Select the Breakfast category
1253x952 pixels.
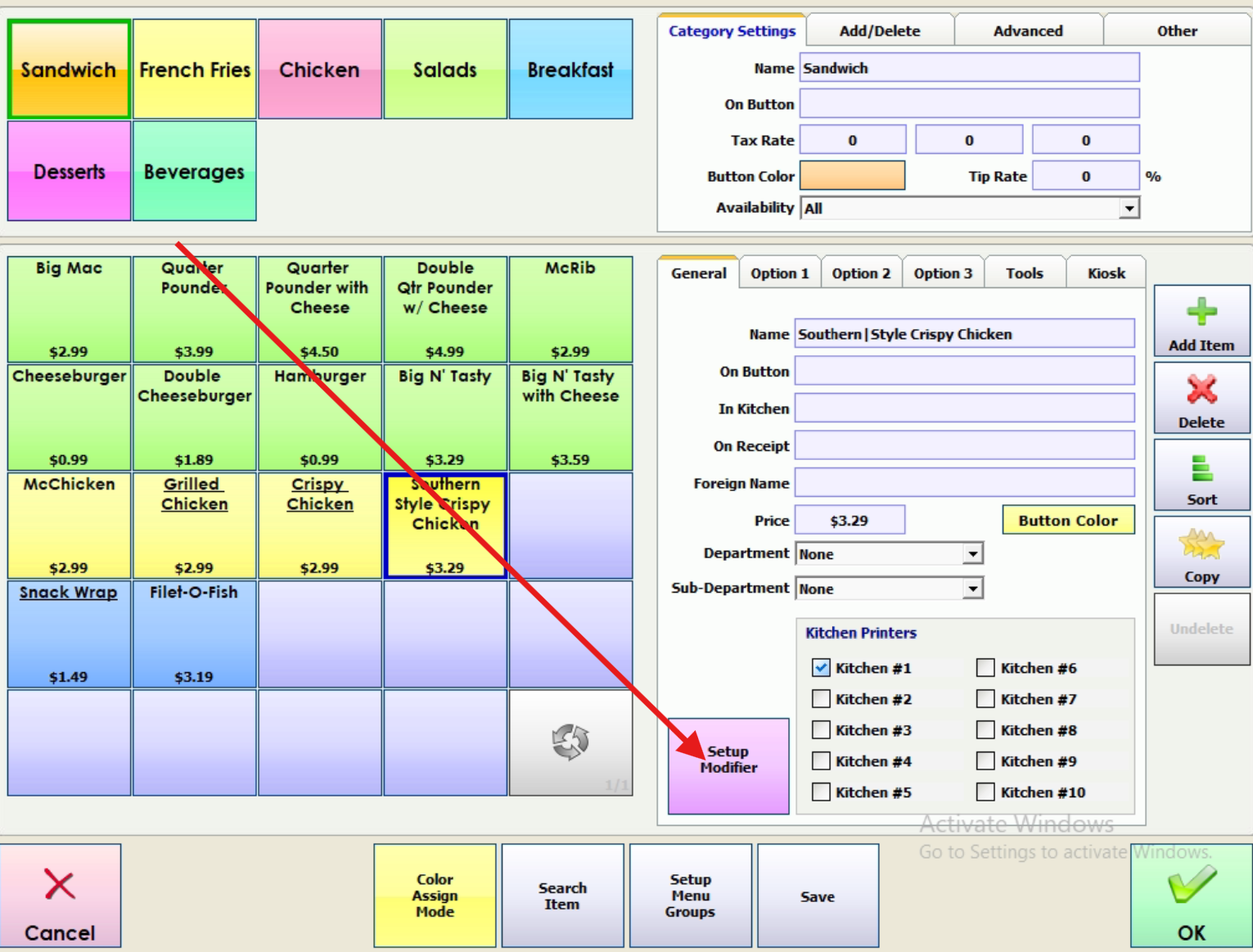(570, 70)
